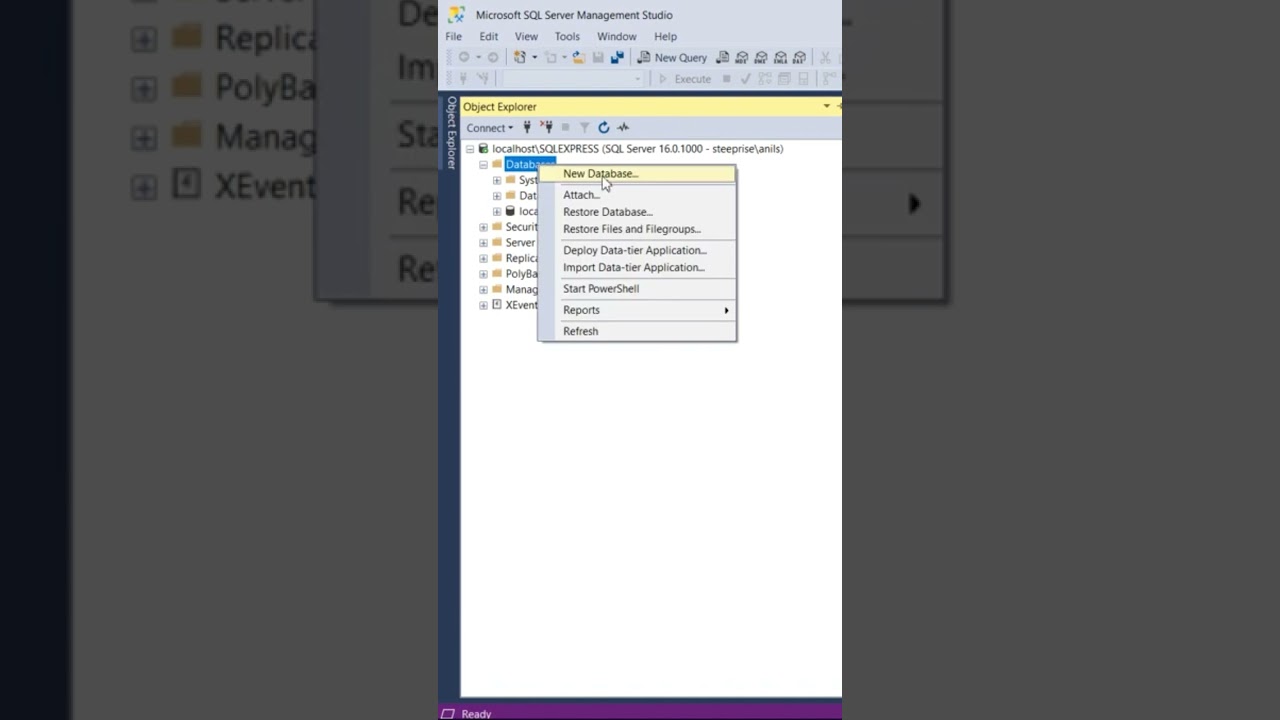
Task: Open the available databases combo box
Action: [x=573, y=79]
